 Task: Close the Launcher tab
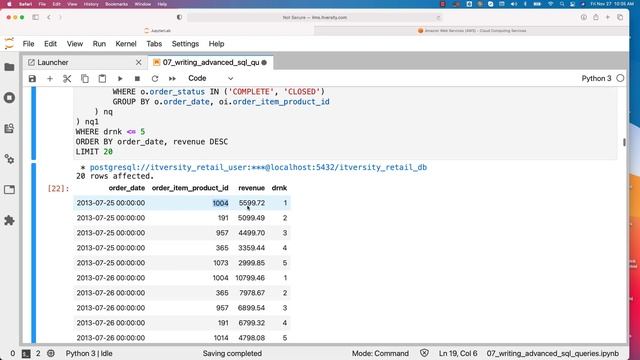(x=139, y=62)
